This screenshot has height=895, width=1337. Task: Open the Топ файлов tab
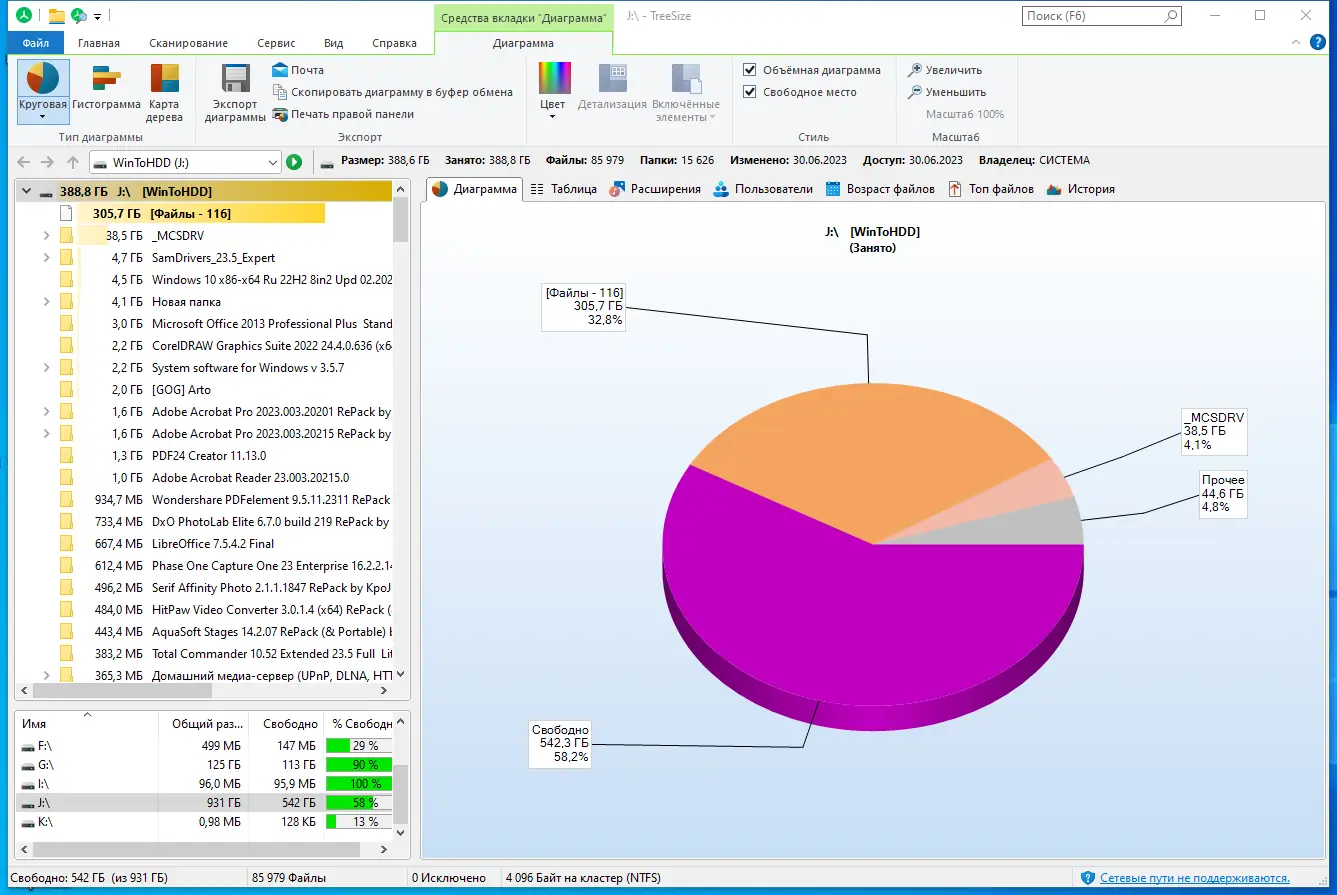click(x=991, y=189)
